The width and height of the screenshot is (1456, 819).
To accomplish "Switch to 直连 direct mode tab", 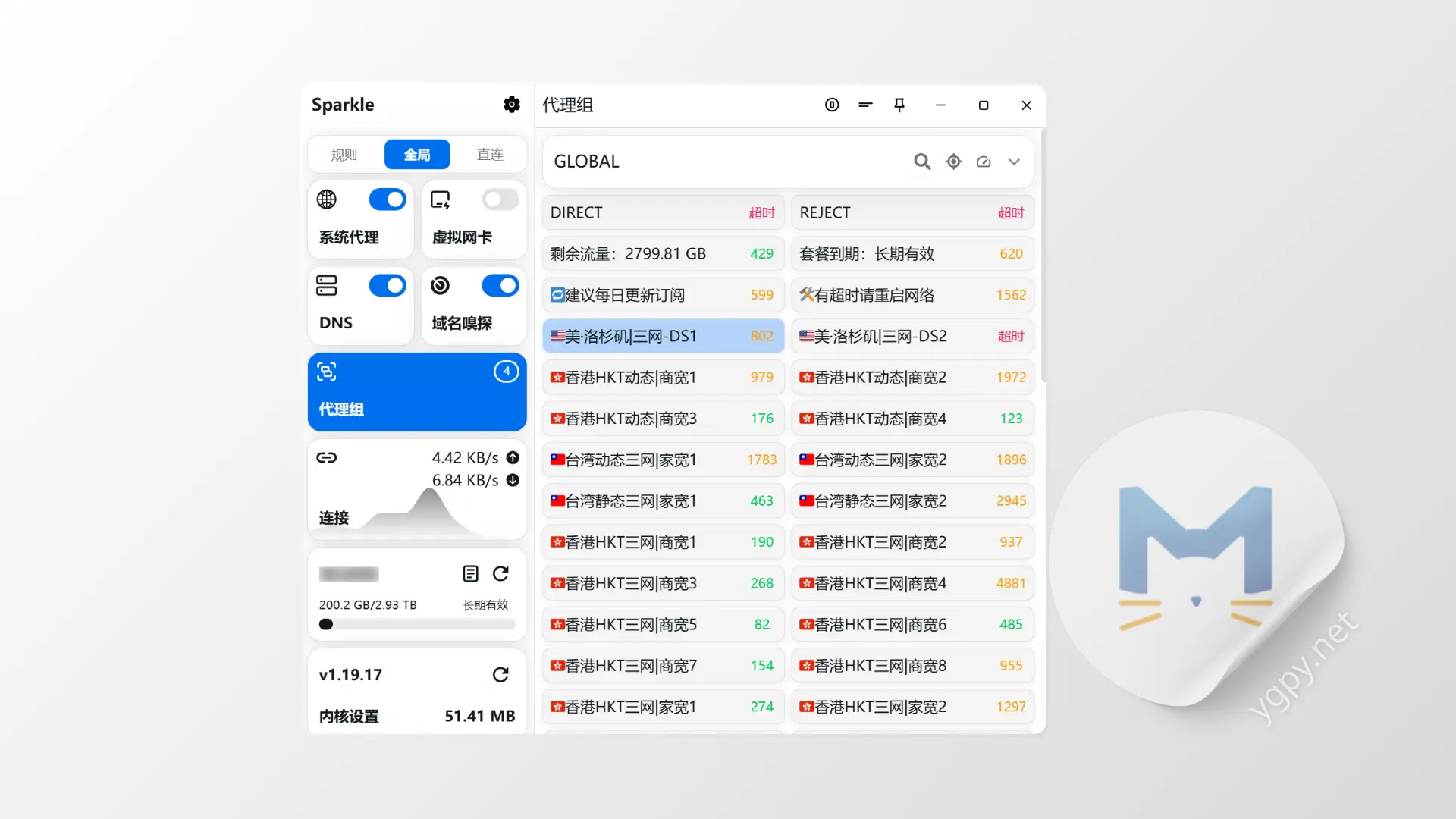I will click(x=490, y=155).
